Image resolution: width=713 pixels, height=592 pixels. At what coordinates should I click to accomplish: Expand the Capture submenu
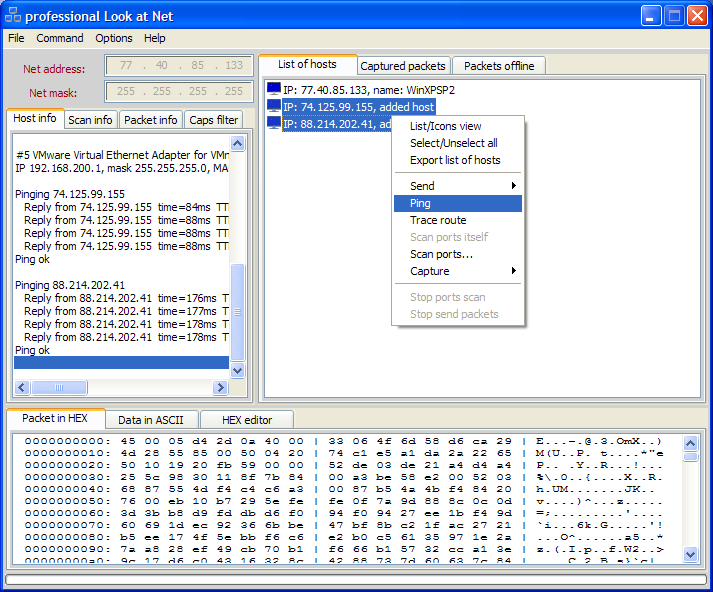click(458, 271)
